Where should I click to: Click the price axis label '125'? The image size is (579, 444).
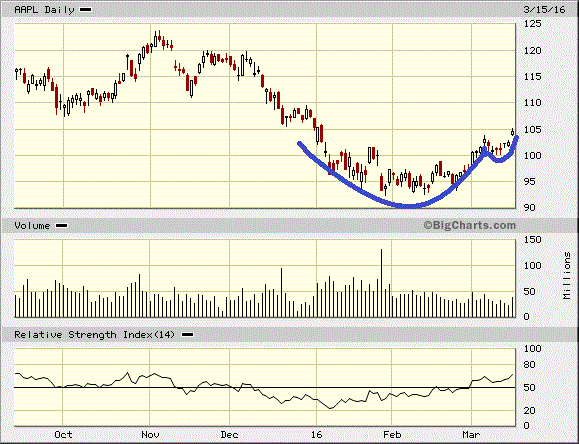click(x=533, y=24)
